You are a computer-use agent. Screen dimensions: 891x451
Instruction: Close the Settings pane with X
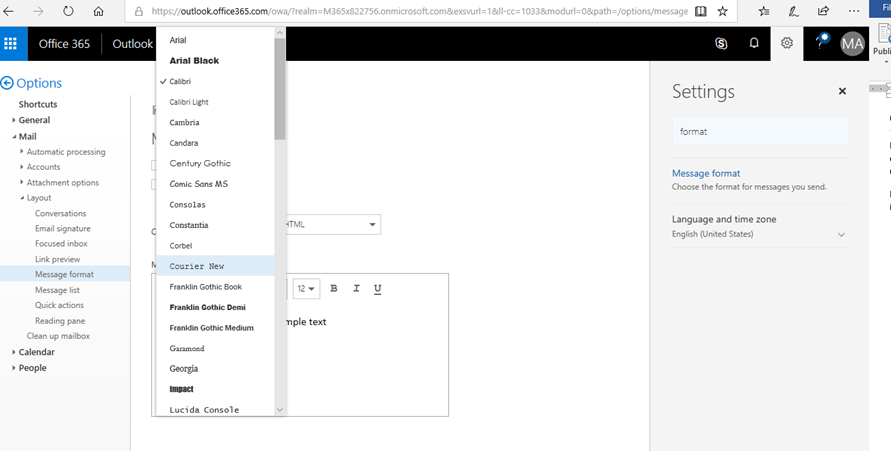[842, 91]
